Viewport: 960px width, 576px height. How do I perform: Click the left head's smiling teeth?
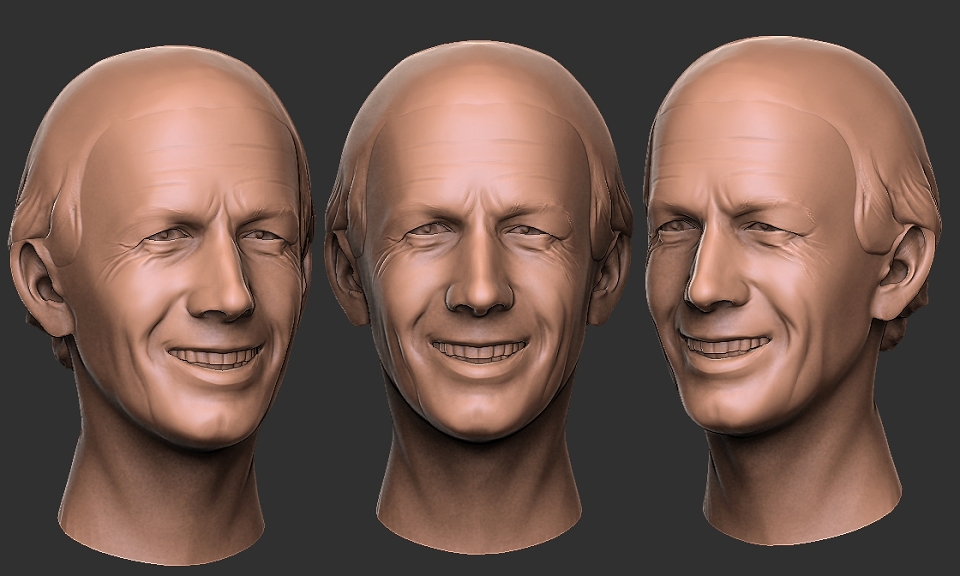pyautogui.click(x=216, y=356)
